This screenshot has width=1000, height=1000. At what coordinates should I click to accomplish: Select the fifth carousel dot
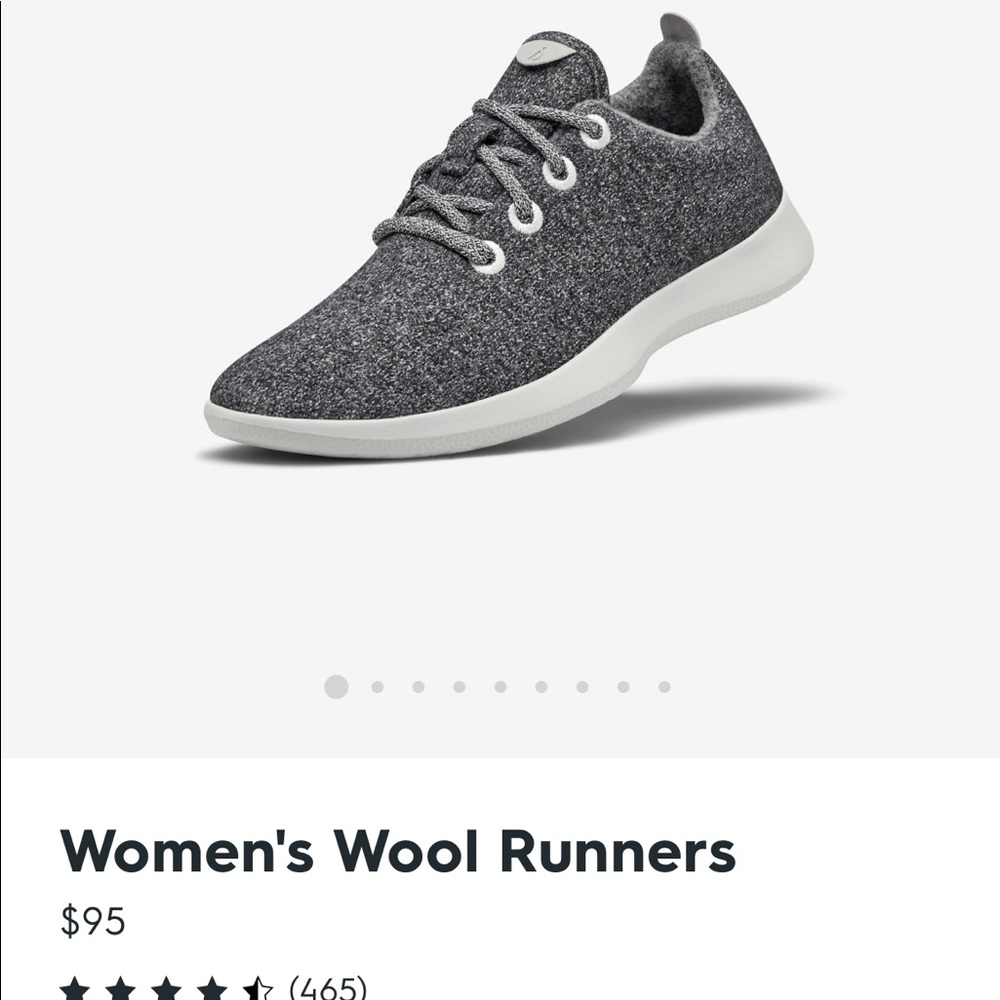click(x=498, y=687)
